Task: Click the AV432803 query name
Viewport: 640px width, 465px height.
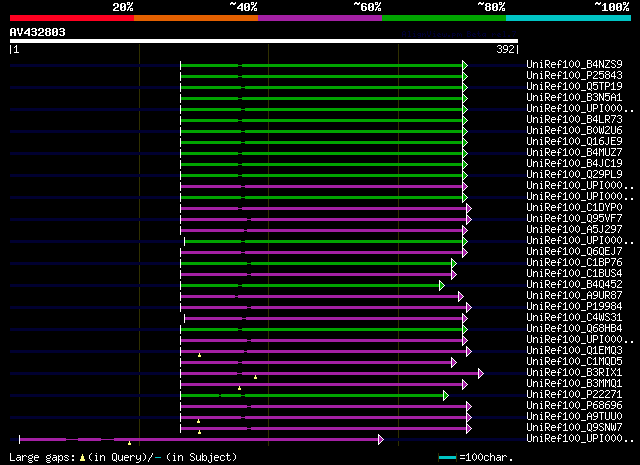Action: (38, 32)
